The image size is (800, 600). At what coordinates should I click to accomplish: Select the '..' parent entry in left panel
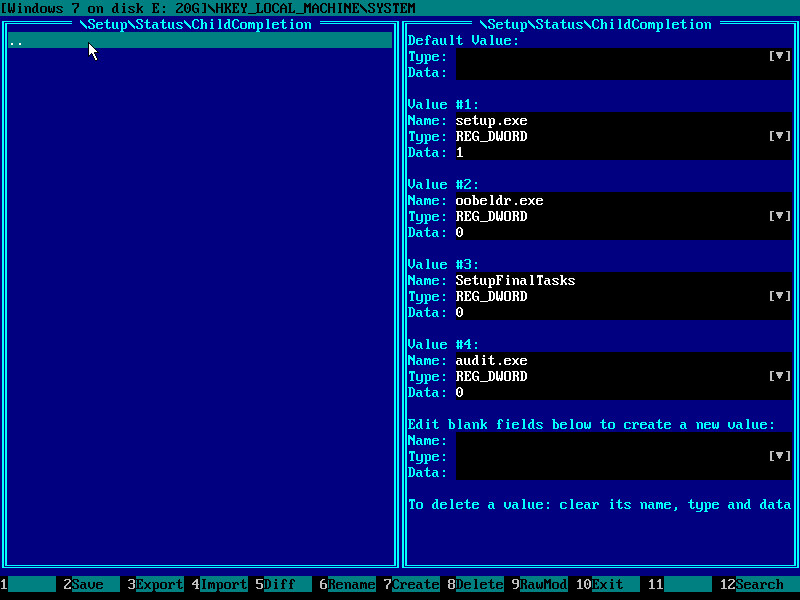[x=200, y=40]
